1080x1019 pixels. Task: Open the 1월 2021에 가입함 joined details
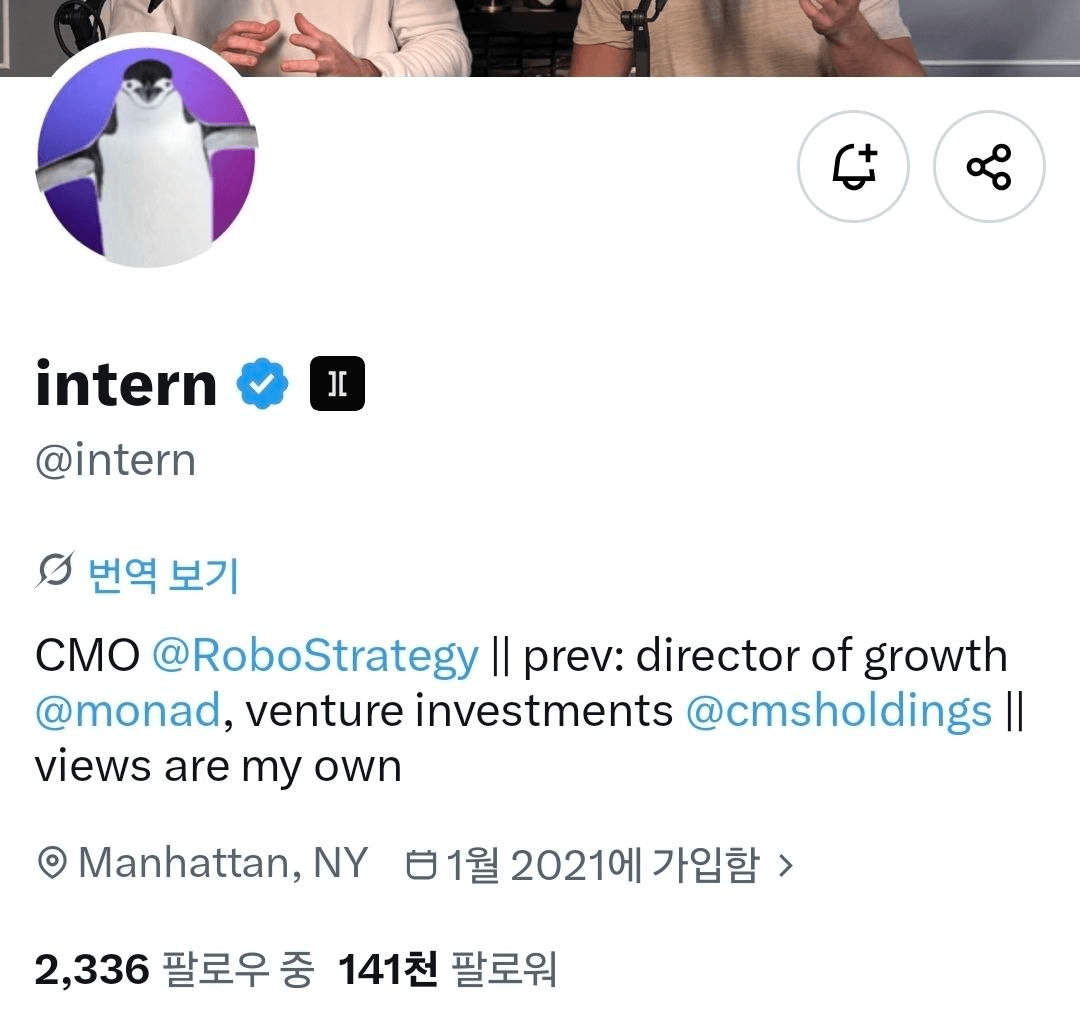(603, 865)
